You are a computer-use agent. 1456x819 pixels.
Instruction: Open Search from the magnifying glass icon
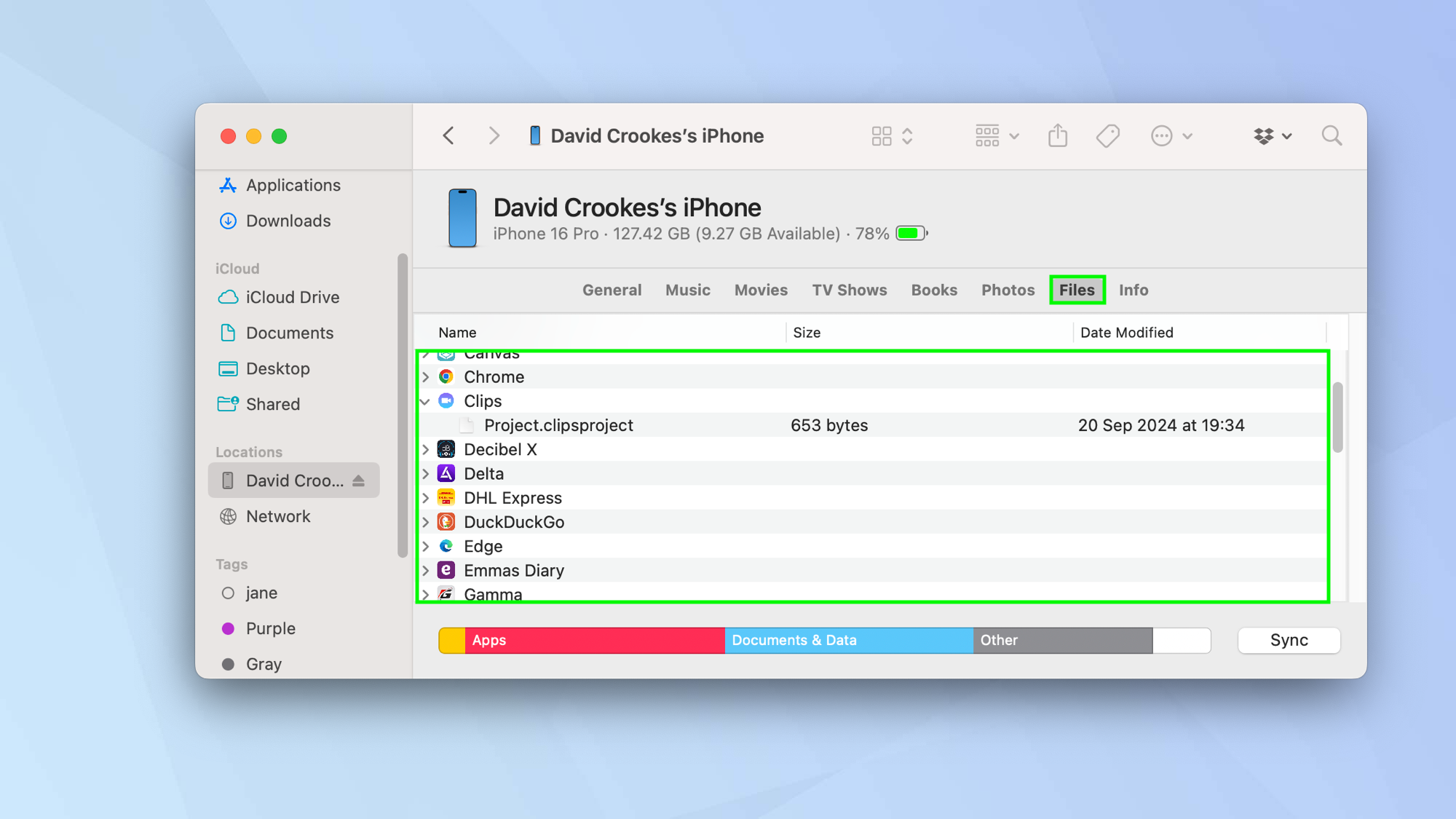[1332, 135]
